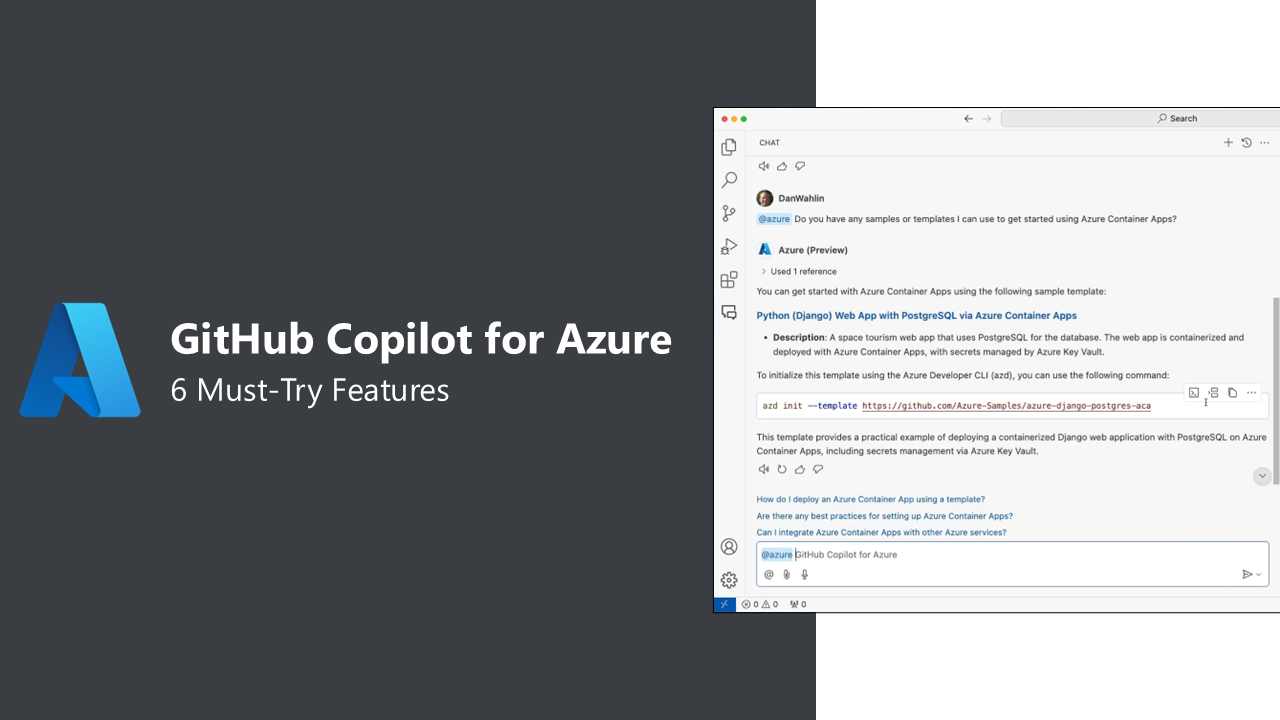Open the Manage gear icon

tap(729, 580)
